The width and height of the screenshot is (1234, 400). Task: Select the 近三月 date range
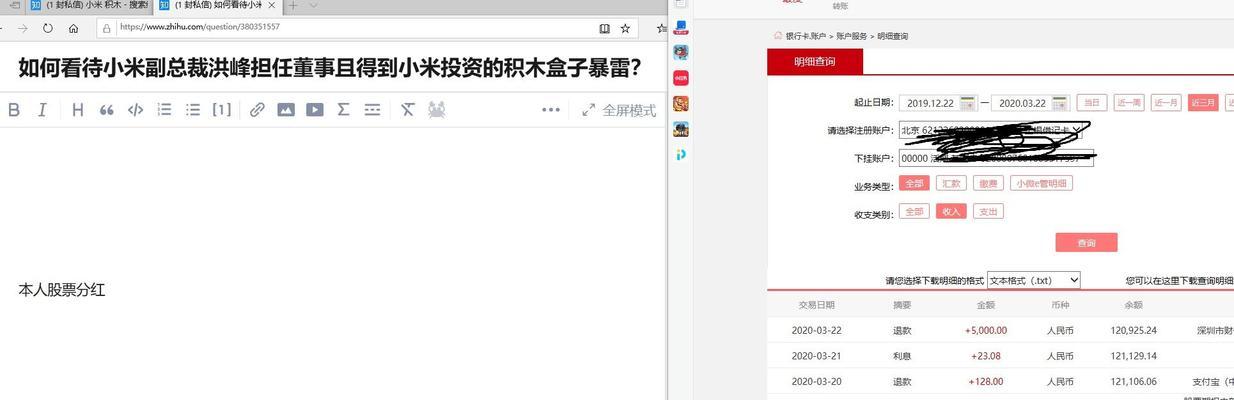1203,102
